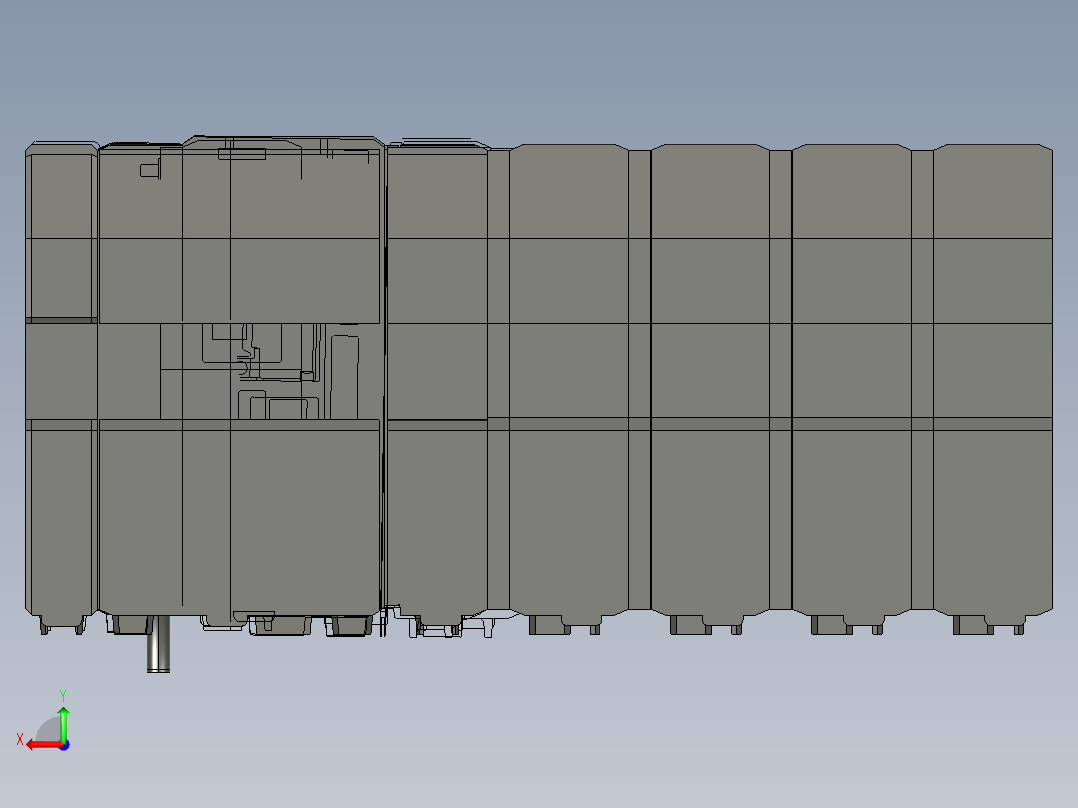Select the narrow leftmost module's upper face
Image resolution: width=1078 pixels, height=808 pixels.
tap(61, 230)
